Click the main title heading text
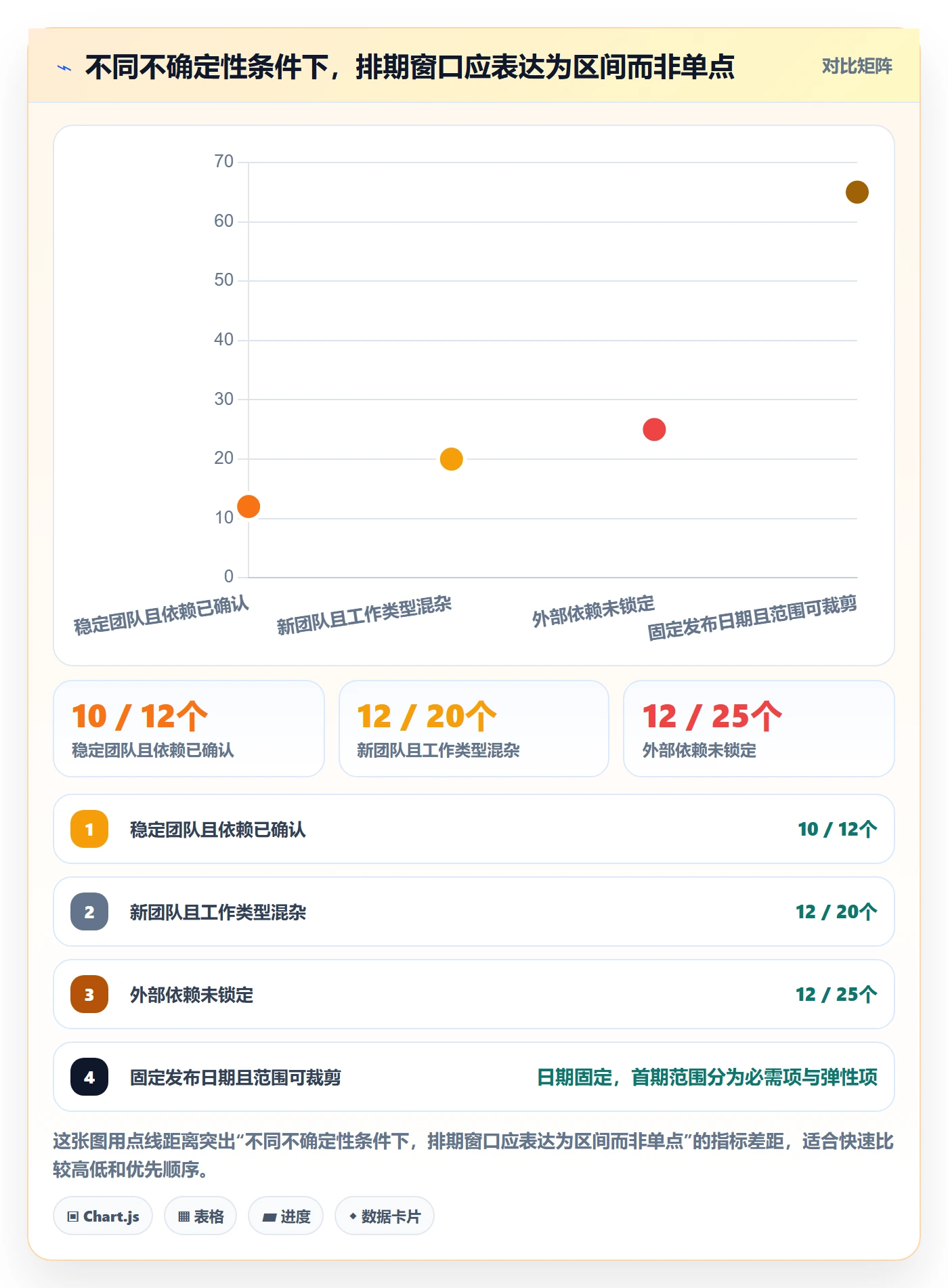This screenshot has height=1288, width=948. (410, 67)
